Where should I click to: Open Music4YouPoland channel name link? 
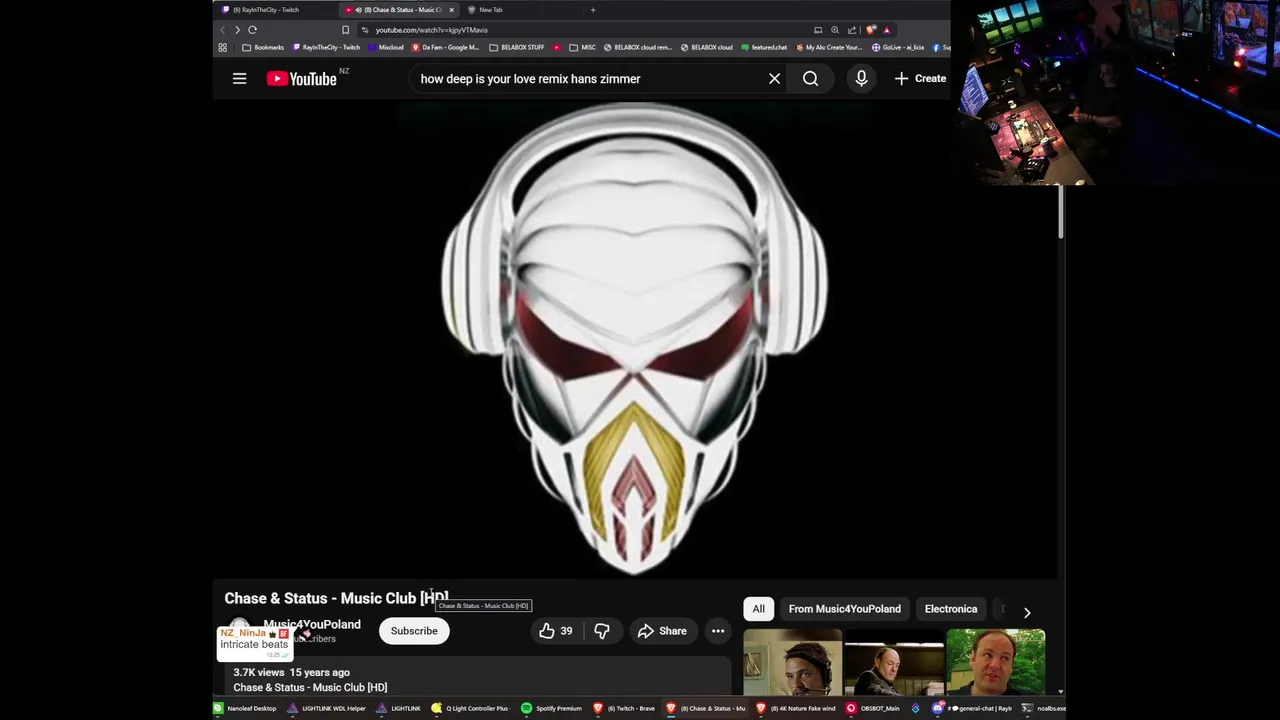point(311,624)
